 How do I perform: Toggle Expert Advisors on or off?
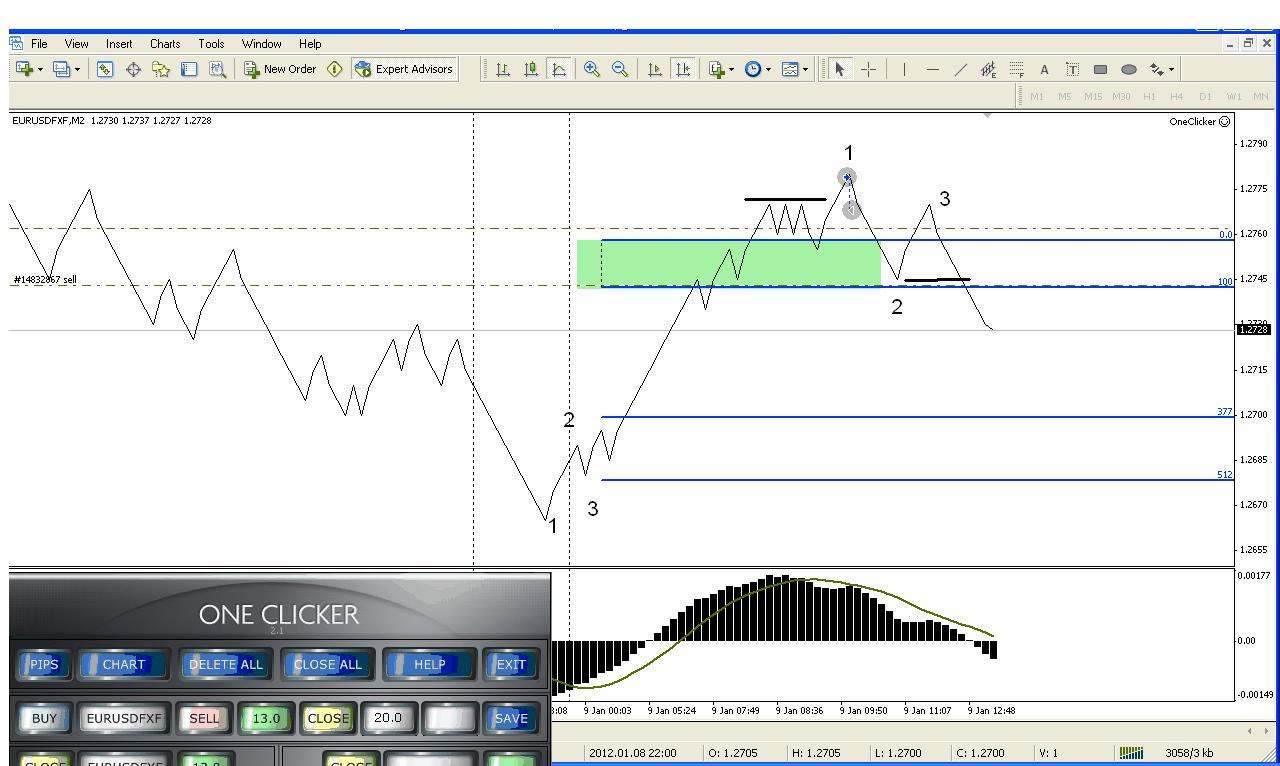click(x=404, y=69)
